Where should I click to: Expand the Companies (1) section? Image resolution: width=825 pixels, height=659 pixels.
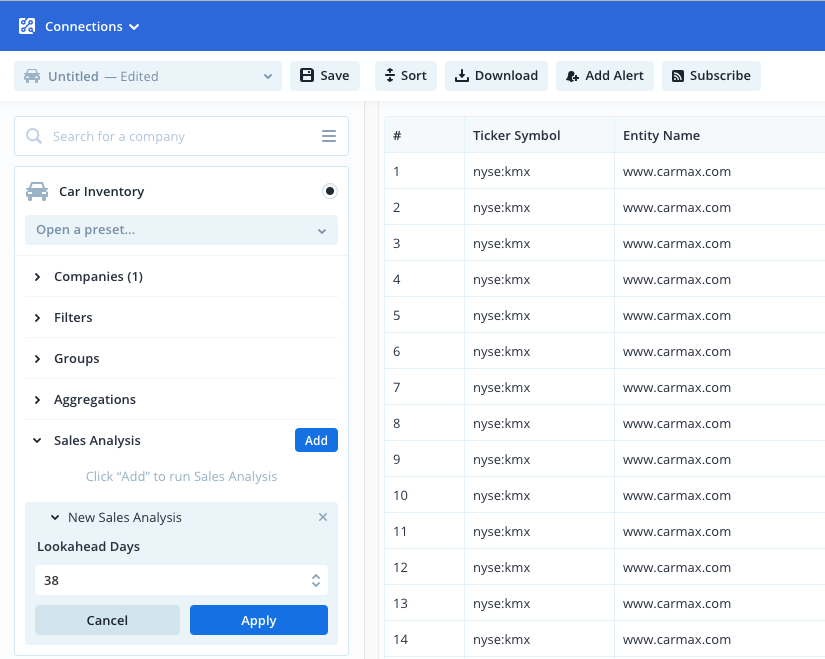pyautogui.click(x=182, y=276)
